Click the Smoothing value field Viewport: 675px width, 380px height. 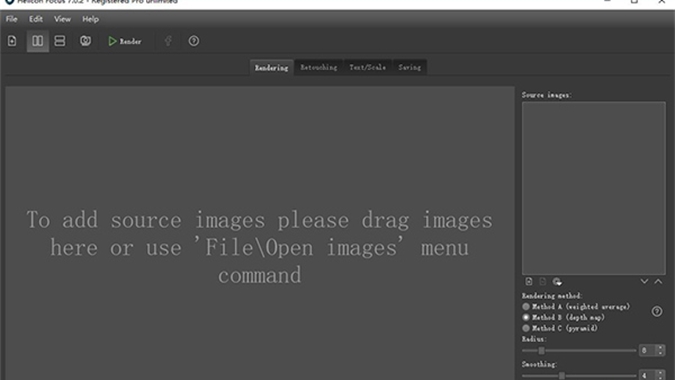[x=647, y=375]
